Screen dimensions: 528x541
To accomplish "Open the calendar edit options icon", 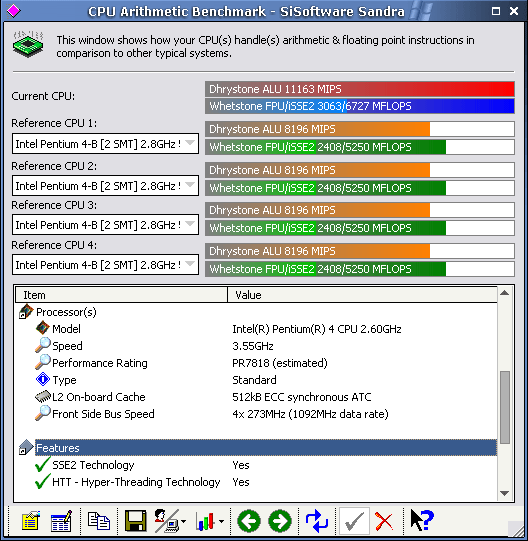I will (61, 521).
